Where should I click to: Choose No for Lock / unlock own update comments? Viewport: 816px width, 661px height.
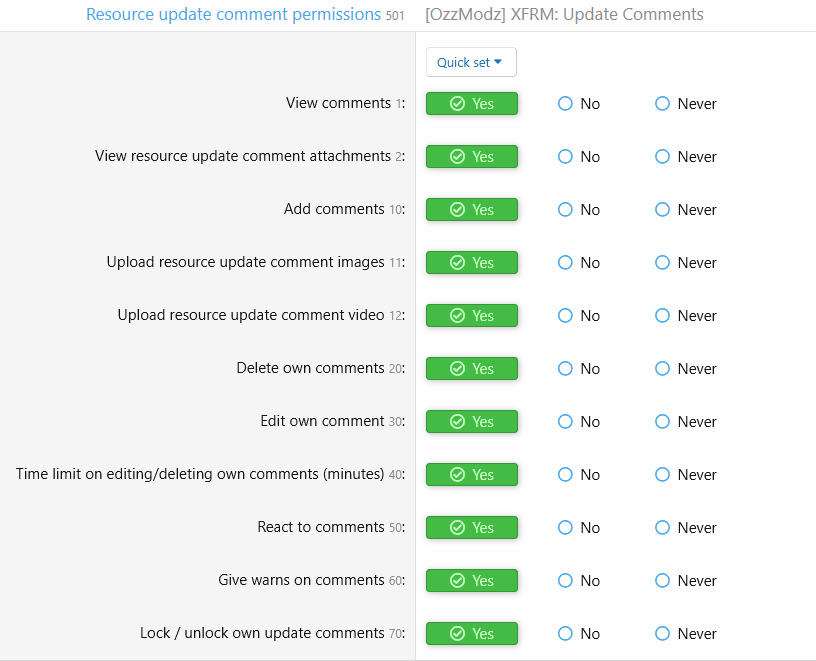click(x=579, y=633)
